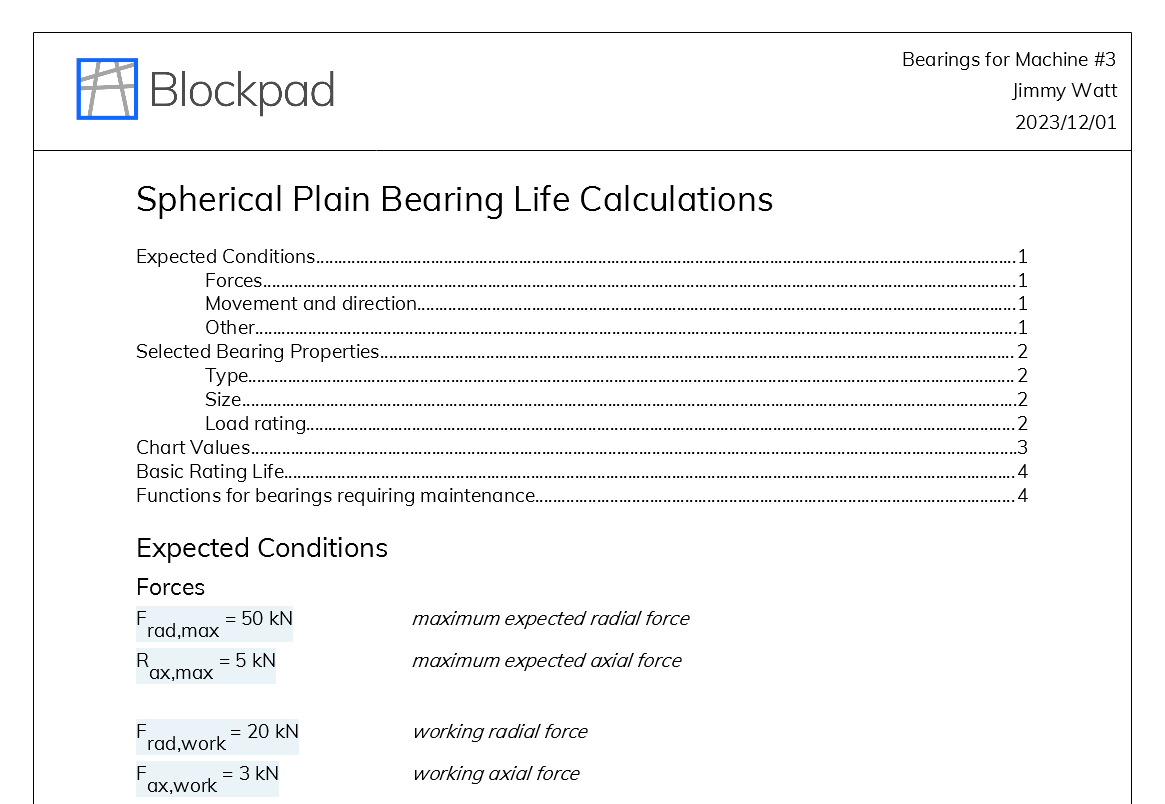Click the F rad,work = 20 kN equation

[217, 736]
